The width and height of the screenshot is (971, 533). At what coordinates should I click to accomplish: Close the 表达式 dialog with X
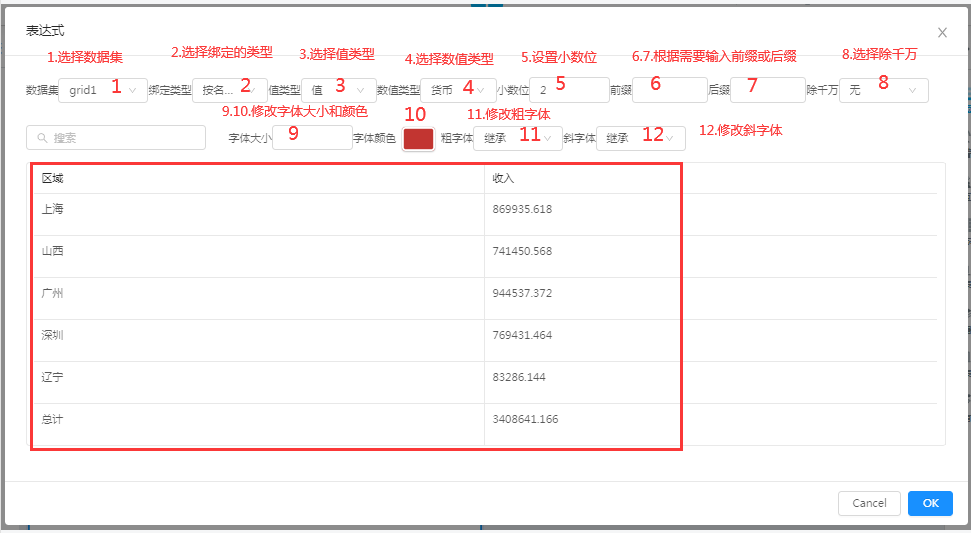pyautogui.click(x=942, y=33)
